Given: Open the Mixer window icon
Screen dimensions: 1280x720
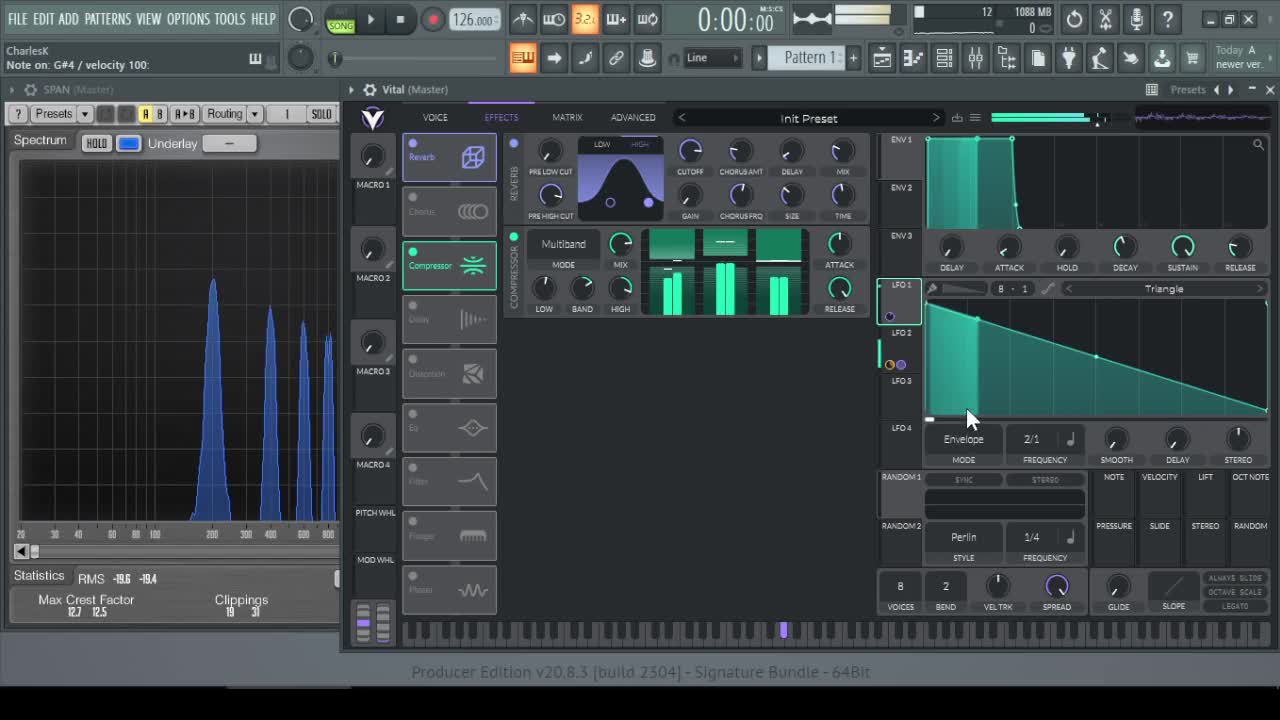Looking at the screenshot, I should pos(975,58).
